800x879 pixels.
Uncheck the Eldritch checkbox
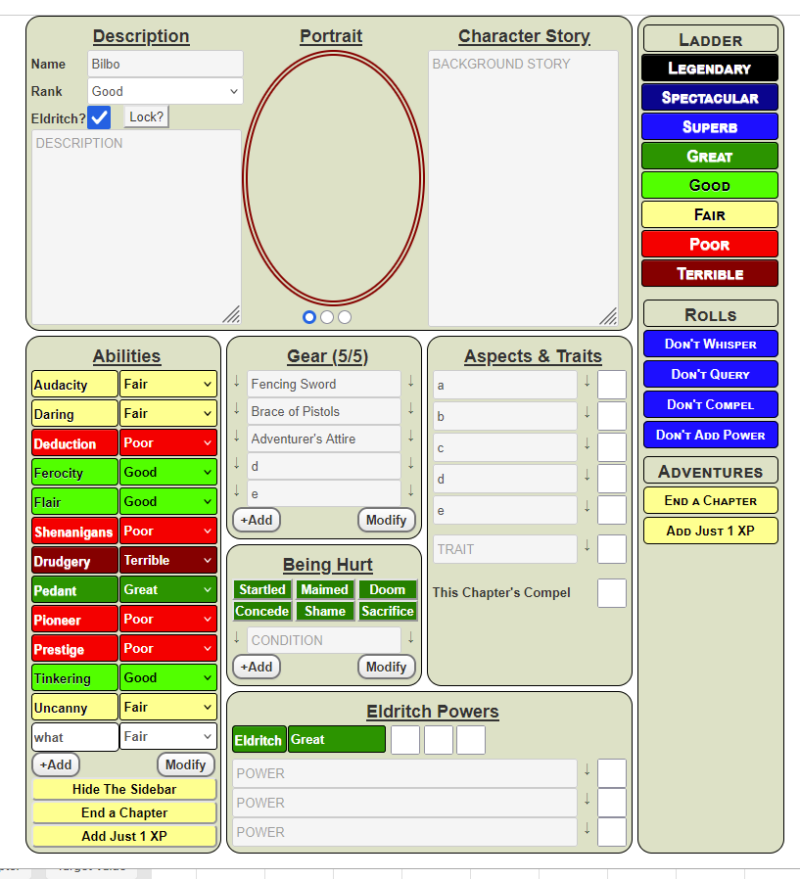click(x=99, y=118)
